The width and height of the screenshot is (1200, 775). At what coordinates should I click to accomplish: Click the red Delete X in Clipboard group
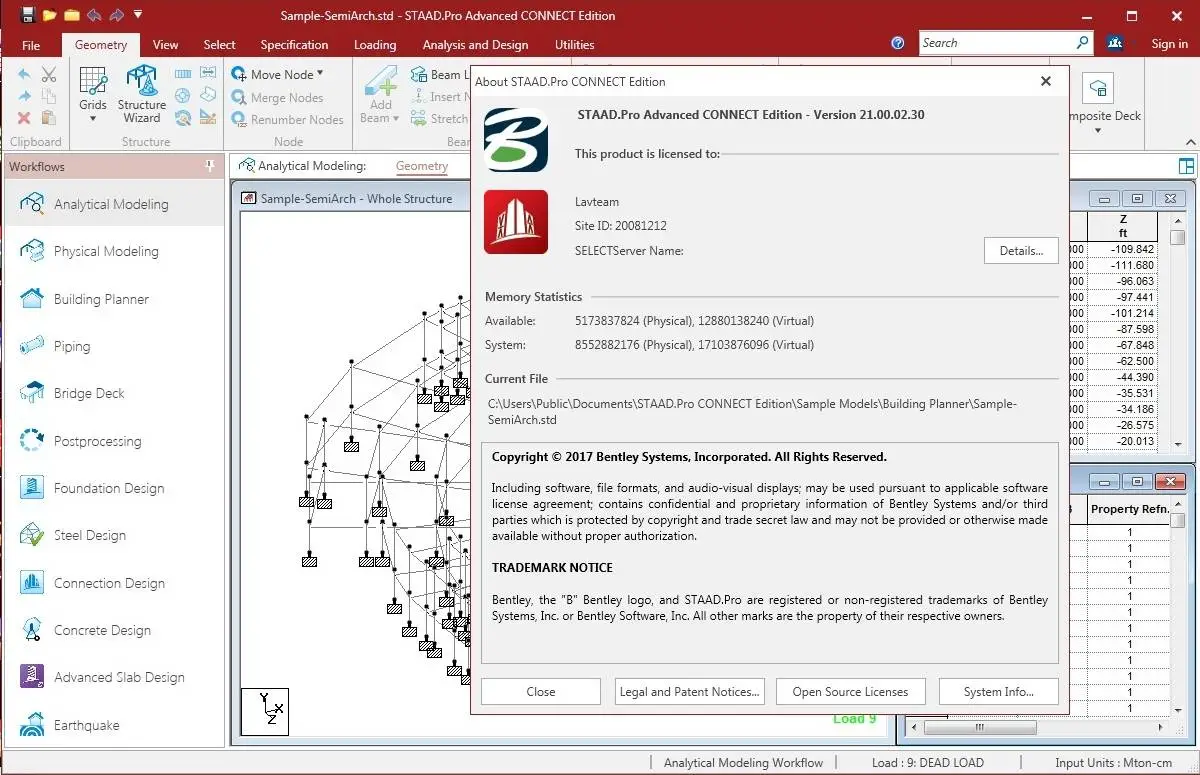click(25, 118)
